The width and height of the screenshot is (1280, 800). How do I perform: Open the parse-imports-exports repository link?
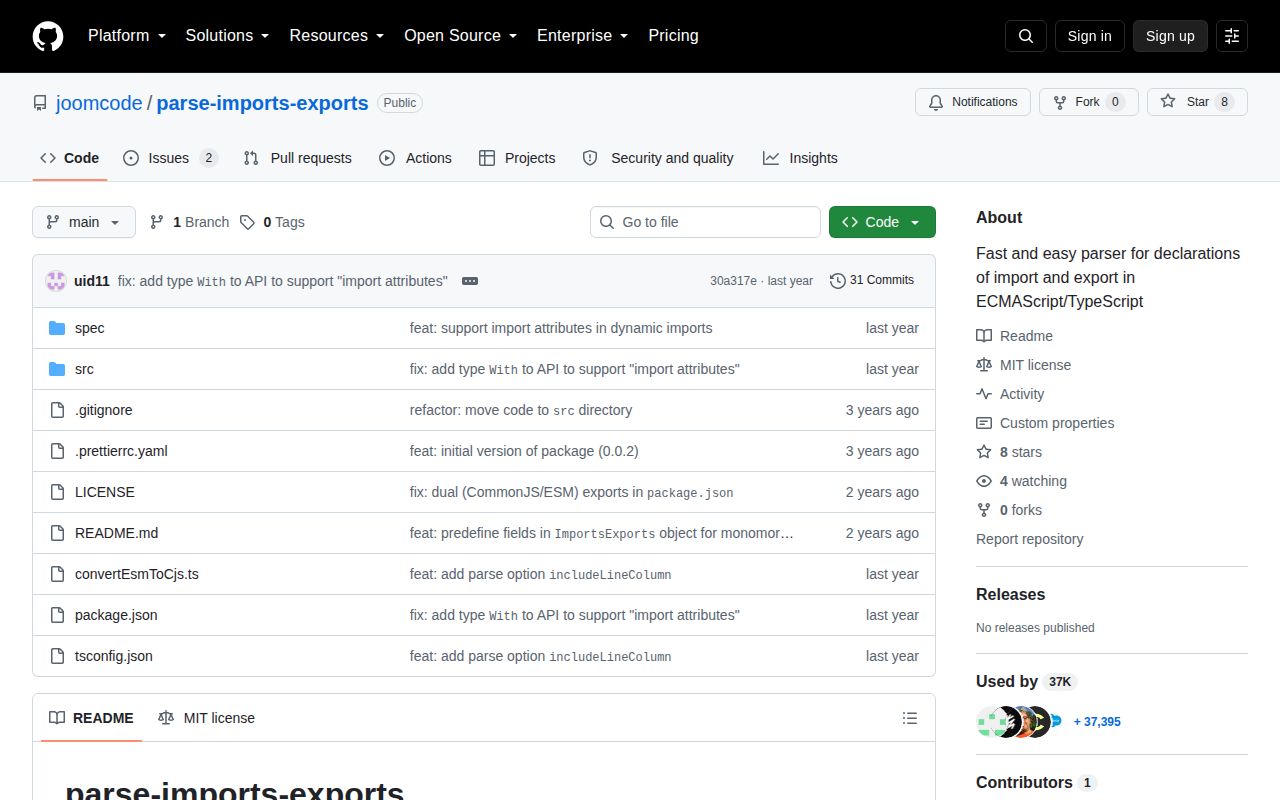(x=263, y=103)
